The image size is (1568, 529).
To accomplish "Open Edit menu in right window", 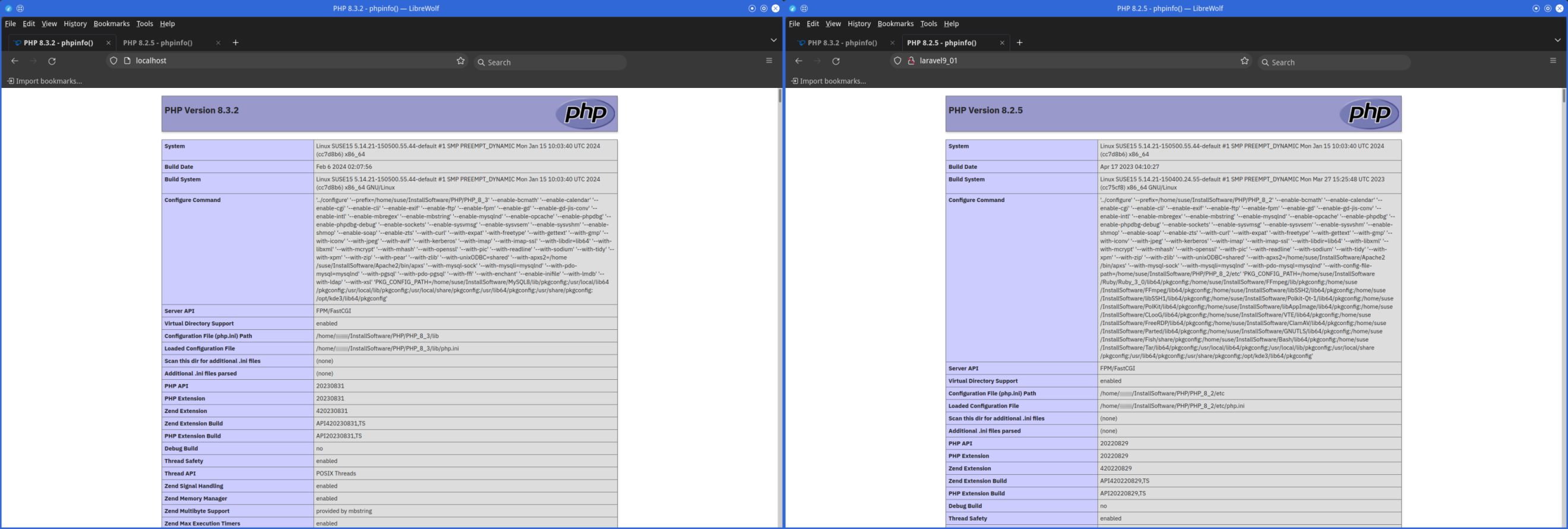I will (813, 24).
